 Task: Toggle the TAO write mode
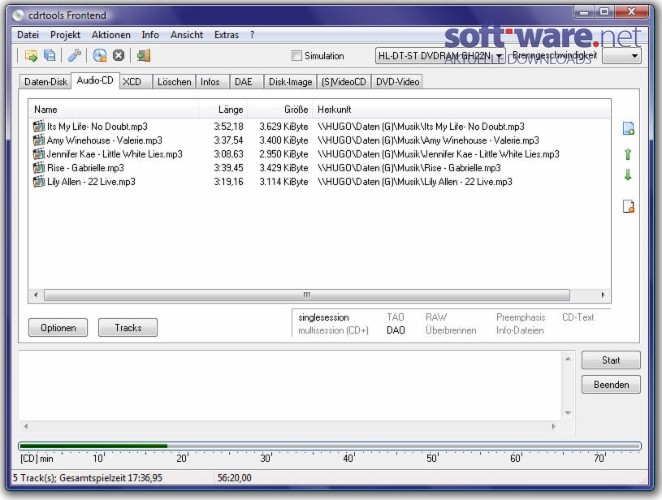coord(396,317)
